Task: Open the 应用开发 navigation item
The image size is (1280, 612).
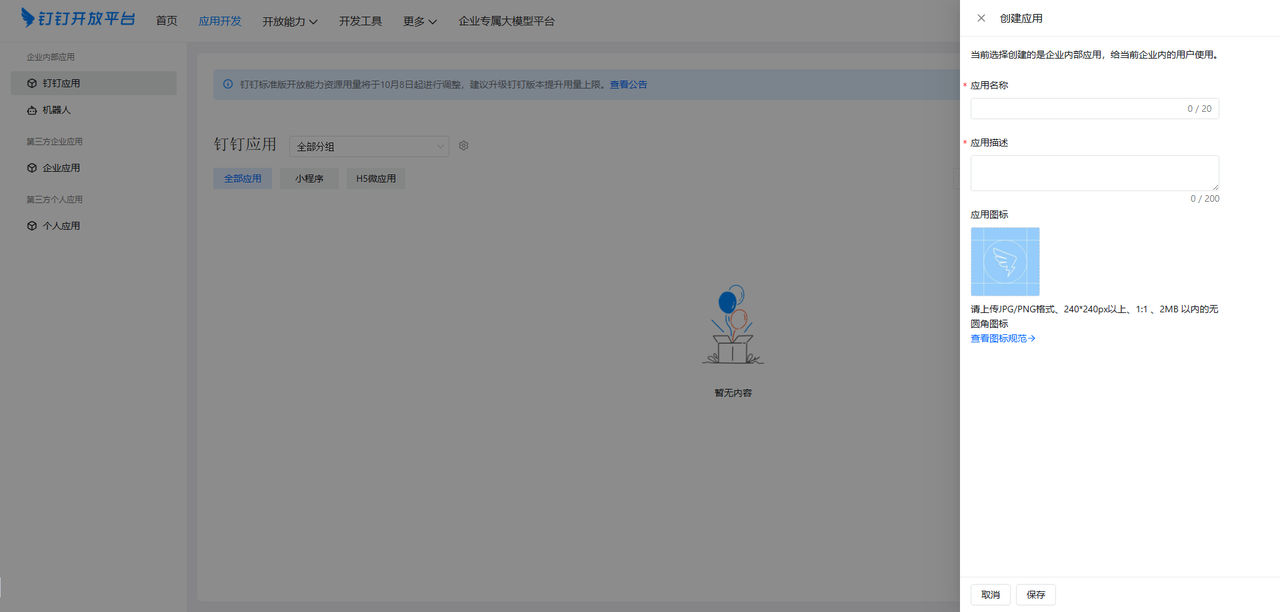Action: pos(220,21)
